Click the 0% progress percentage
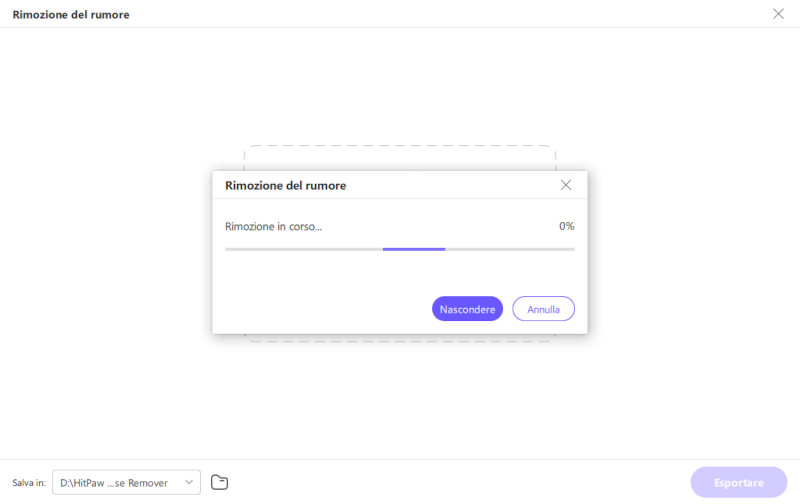 pos(566,226)
